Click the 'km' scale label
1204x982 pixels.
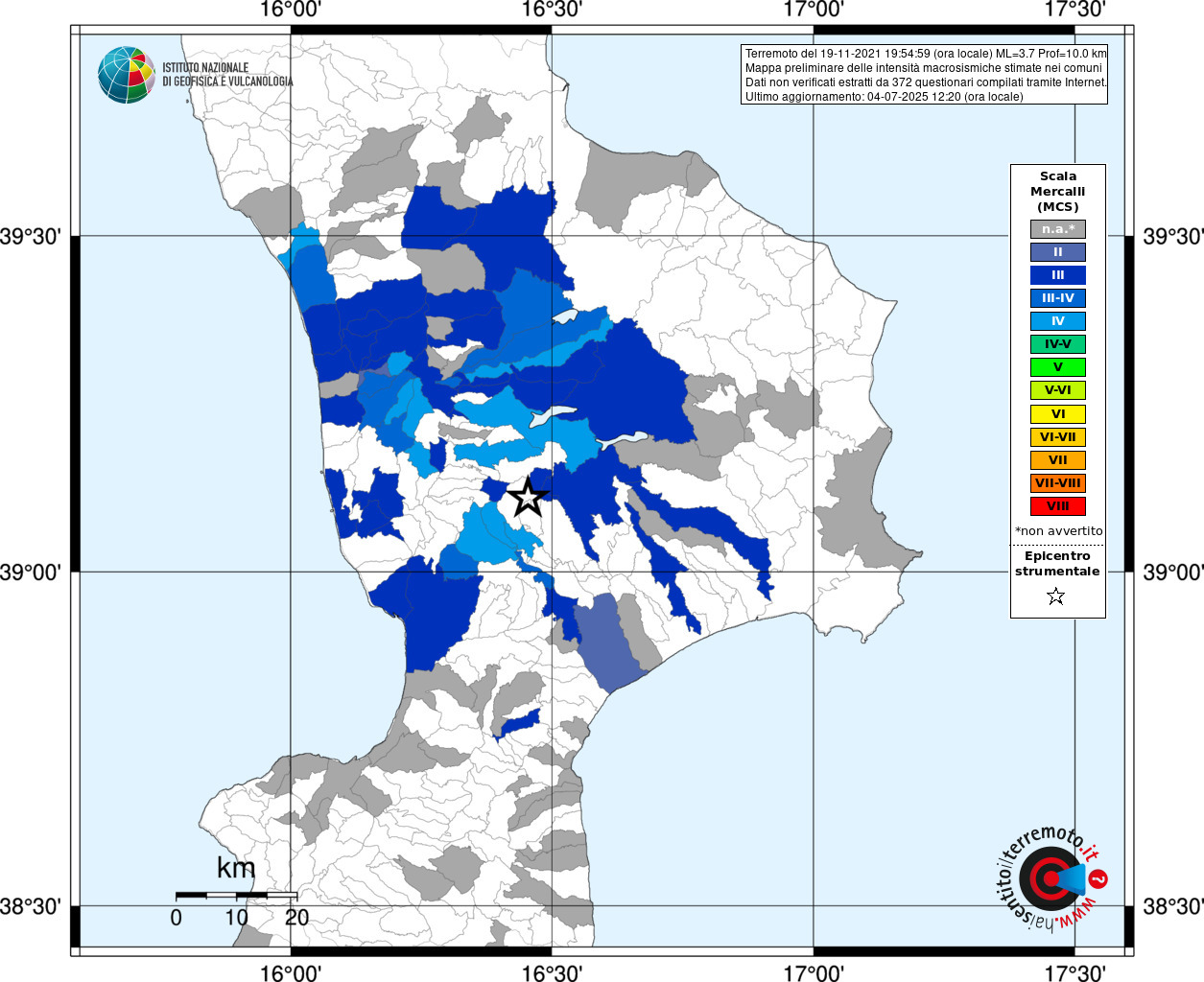[236, 868]
